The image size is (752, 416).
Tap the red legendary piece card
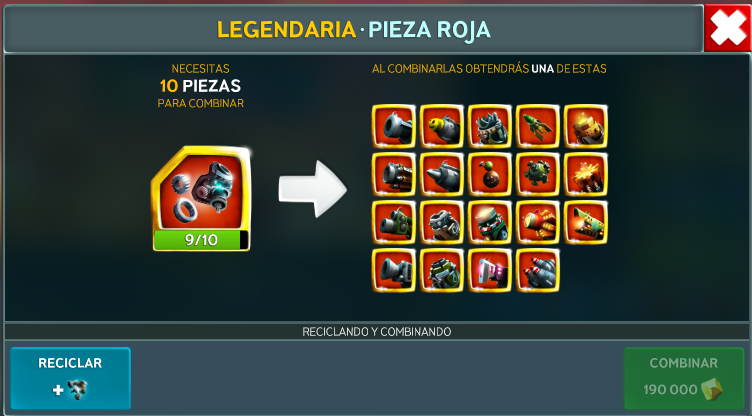pos(201,198)
